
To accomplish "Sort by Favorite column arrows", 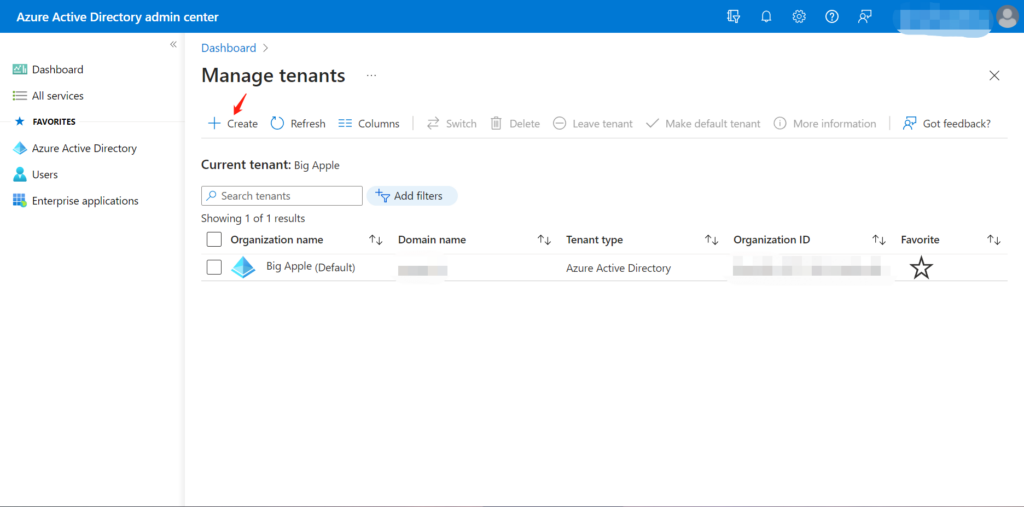I will (994, 240).
